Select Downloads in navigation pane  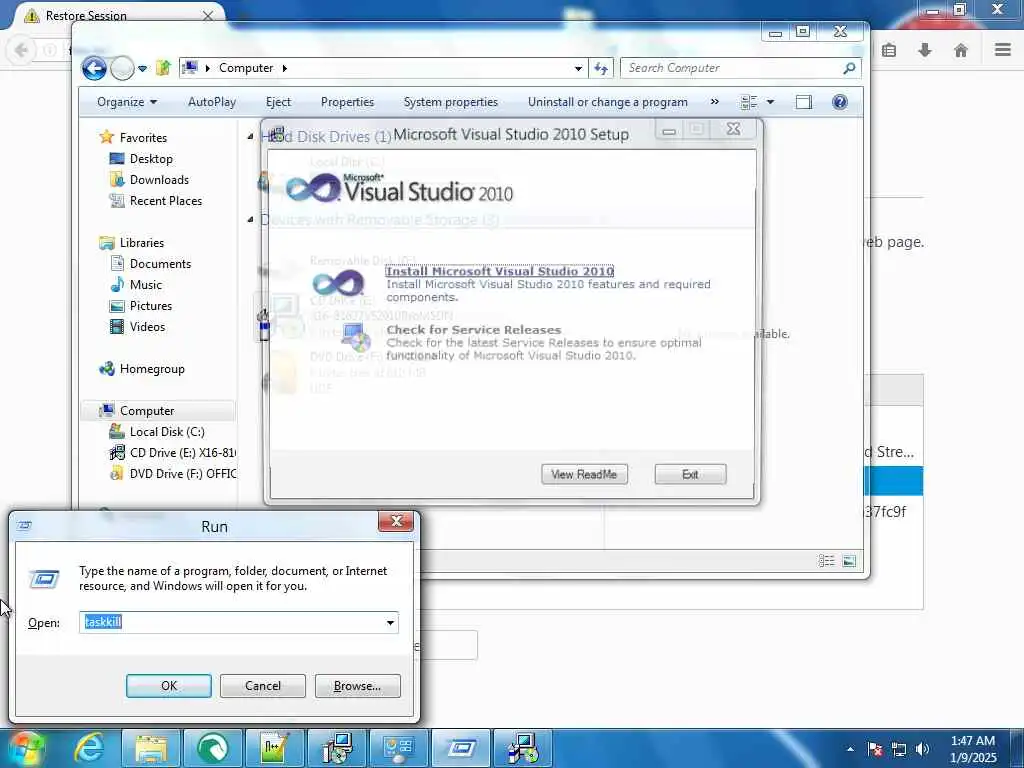(x=159, y=180)
